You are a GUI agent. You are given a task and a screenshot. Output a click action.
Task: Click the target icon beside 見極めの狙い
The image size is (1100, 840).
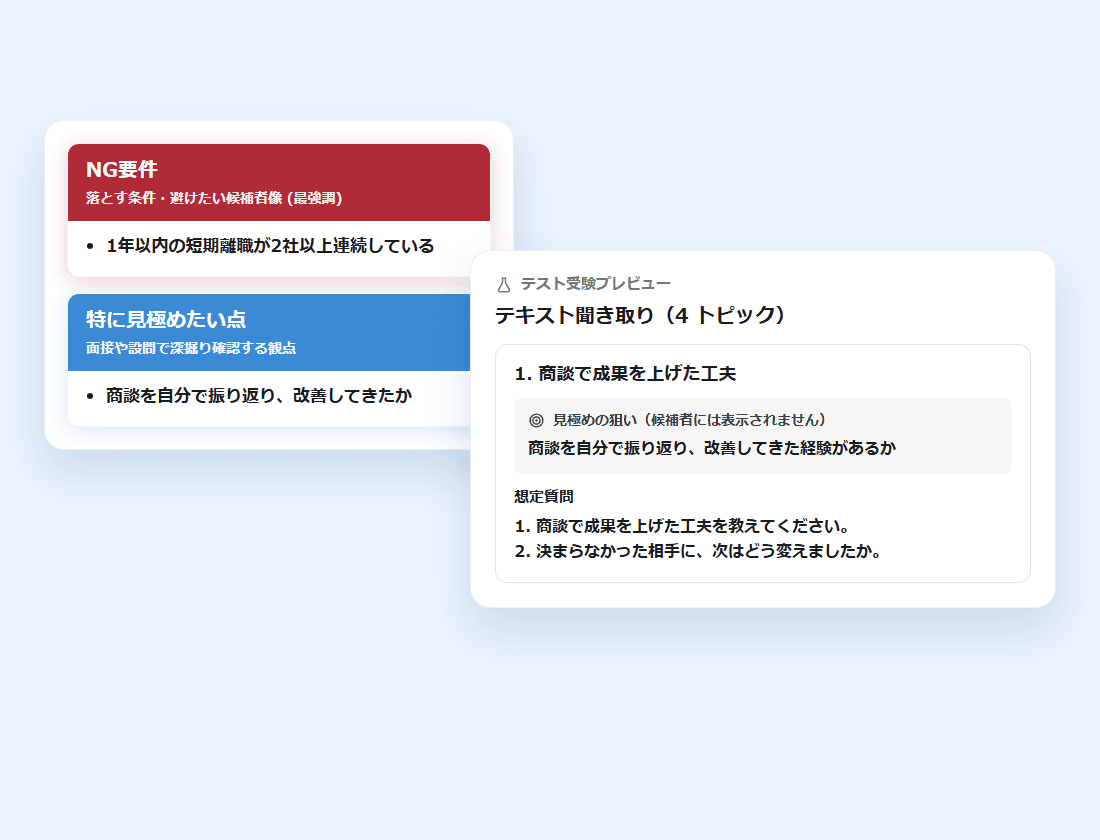pyautogui.click(x=536, y=420)
